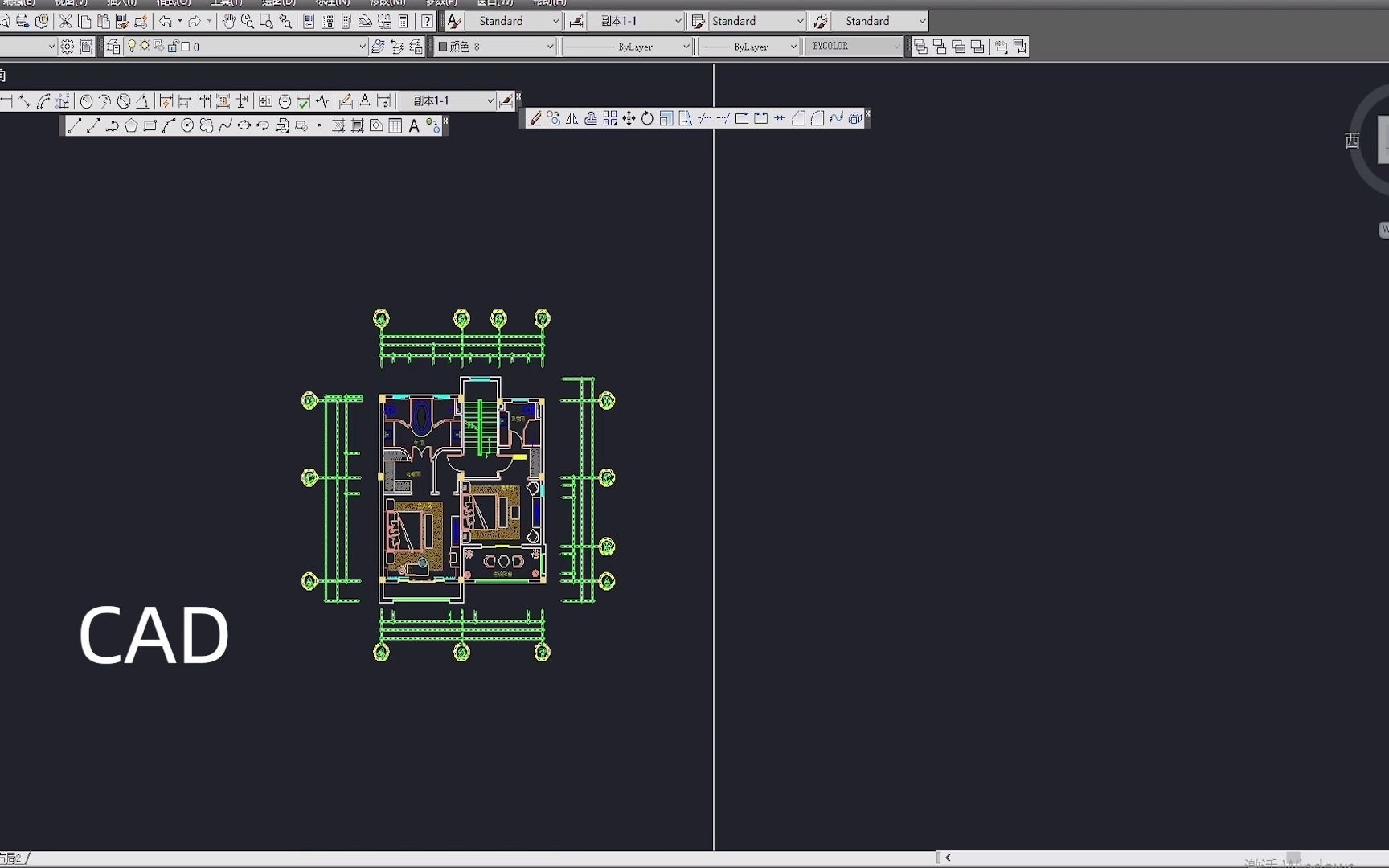Select the Line tool in the draw toolbar

[x=74, y=125]
